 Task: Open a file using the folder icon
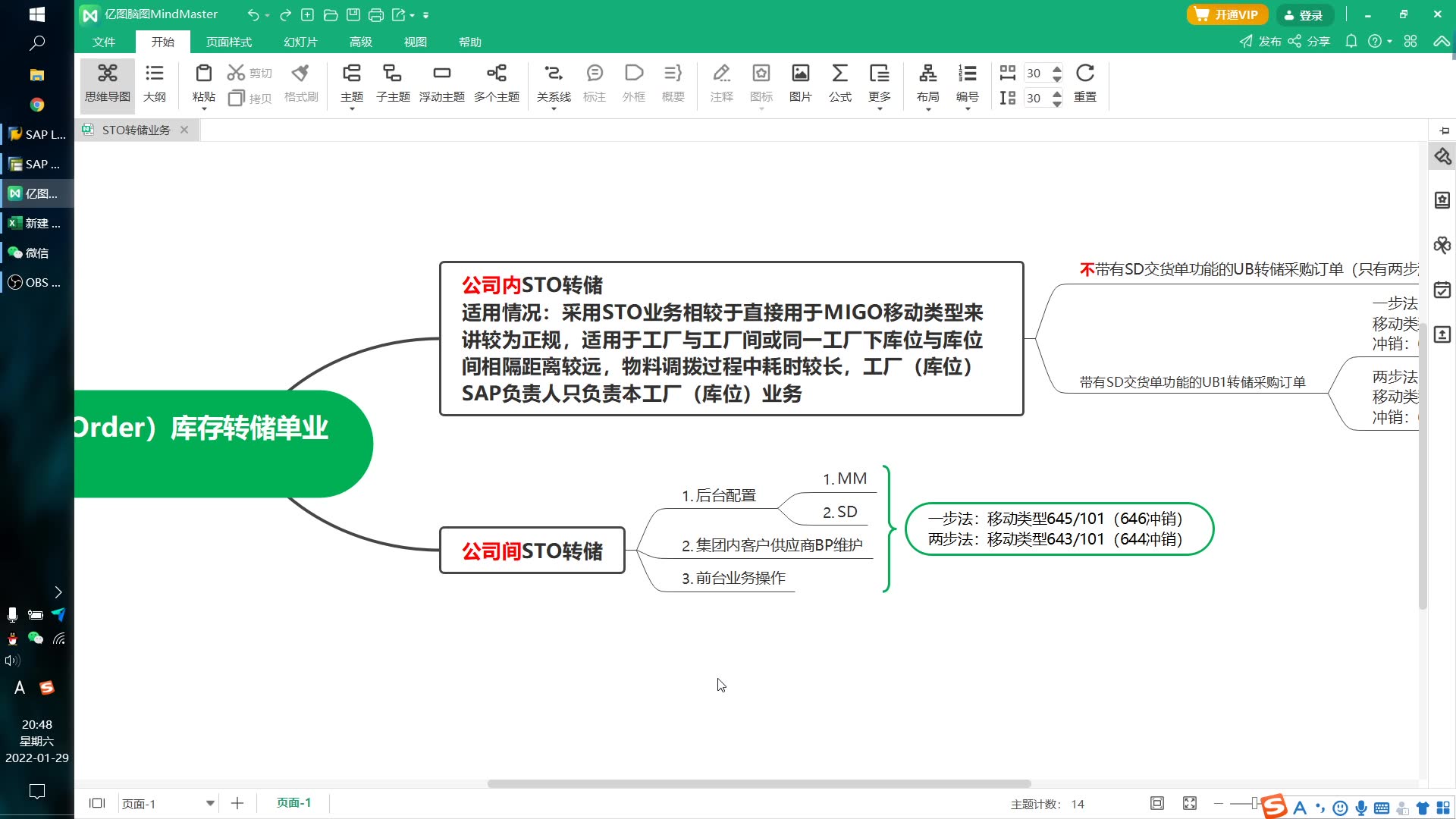(x=330, y=15)
